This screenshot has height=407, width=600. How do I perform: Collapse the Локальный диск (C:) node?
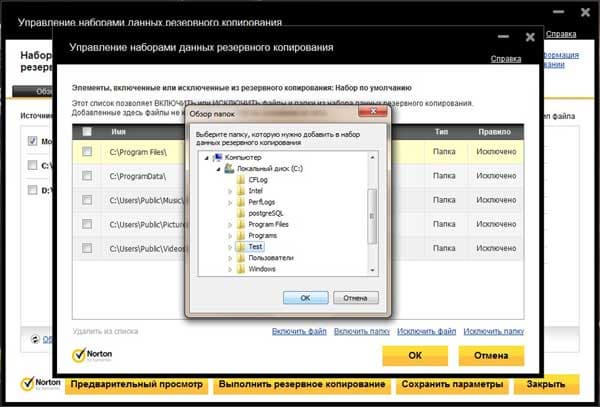click(218, 169)
